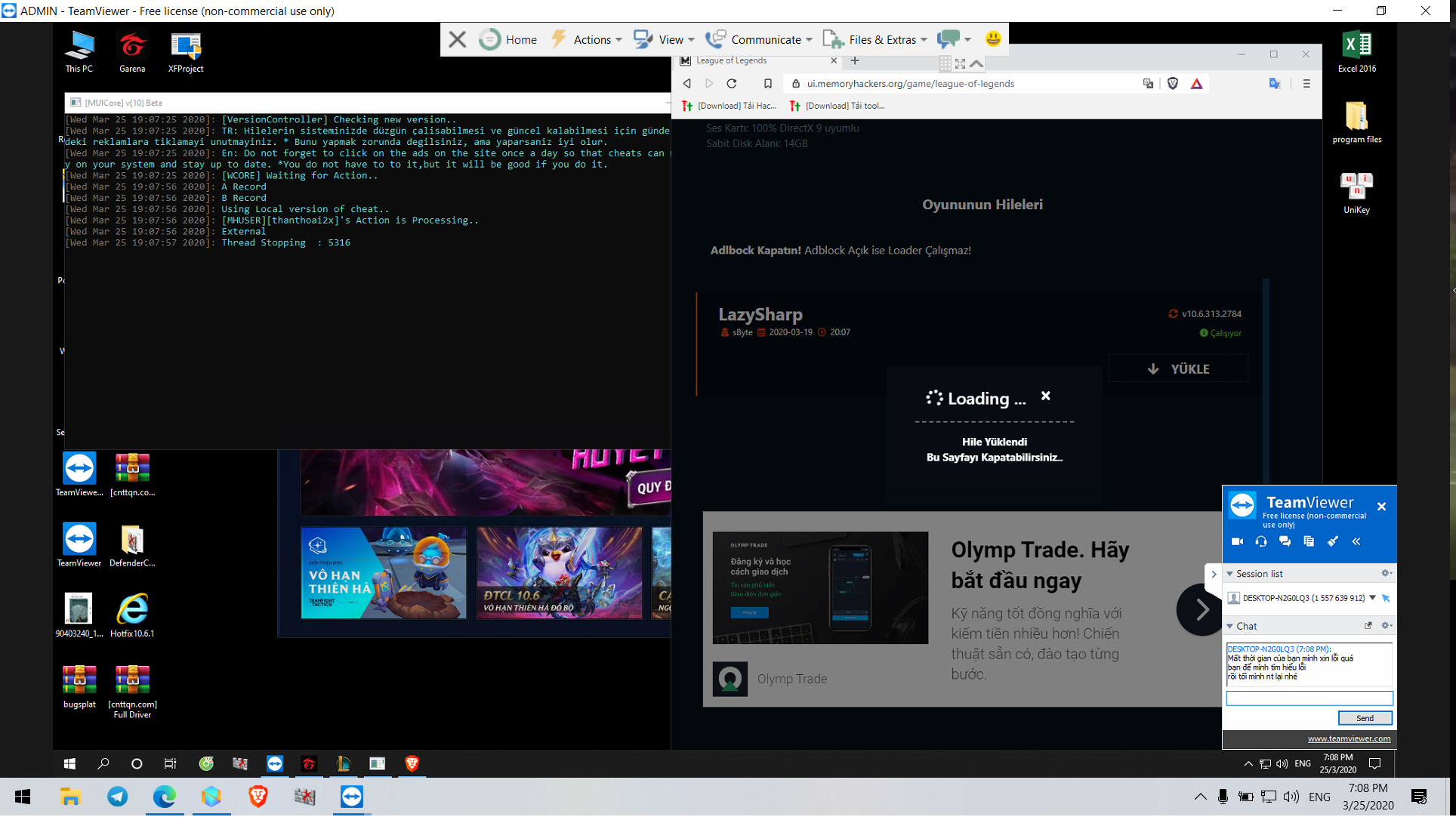Viewport: 1456px width, 817px height.
Task: Click the chat bubbles icon in TeamViewer panel
Action: coord(1285,541)
